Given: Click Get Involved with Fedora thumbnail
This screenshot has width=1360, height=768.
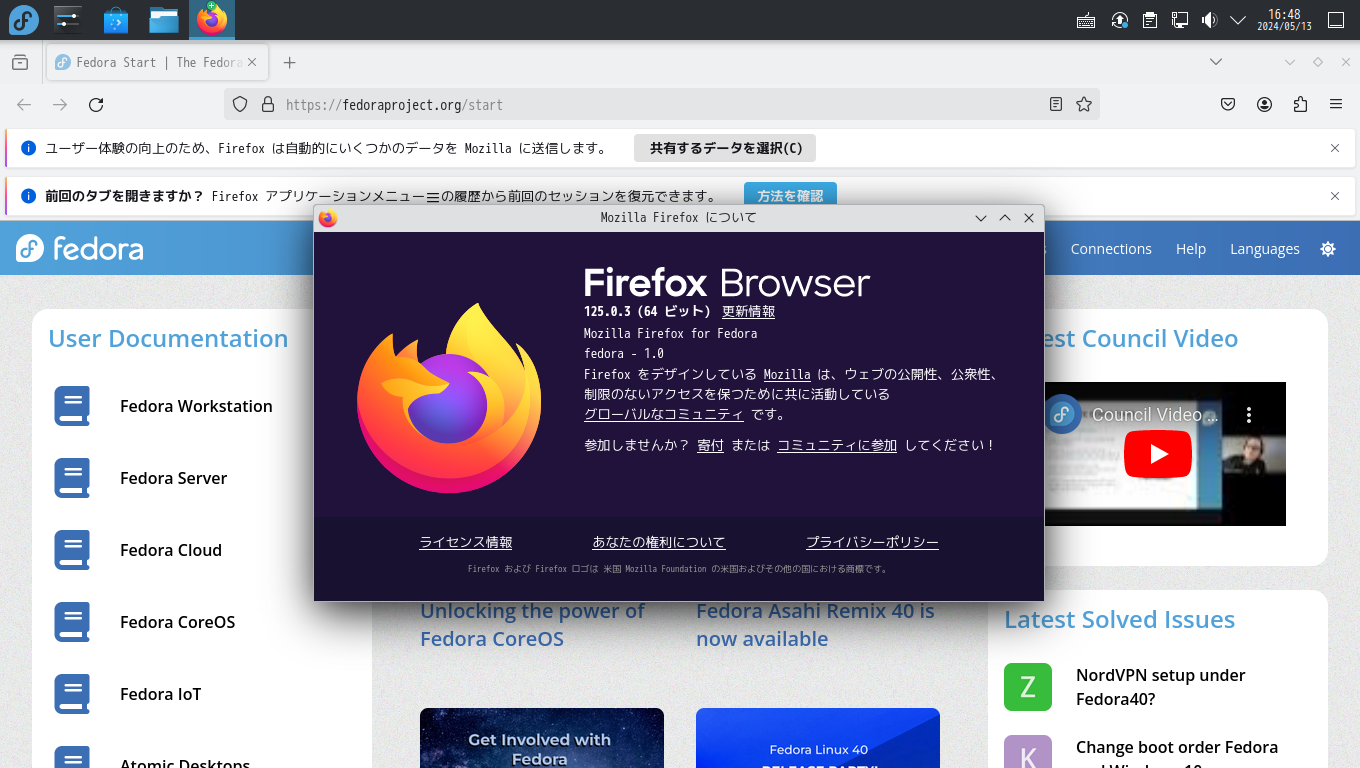Looking at the screenshot, I should pos(542,738).
